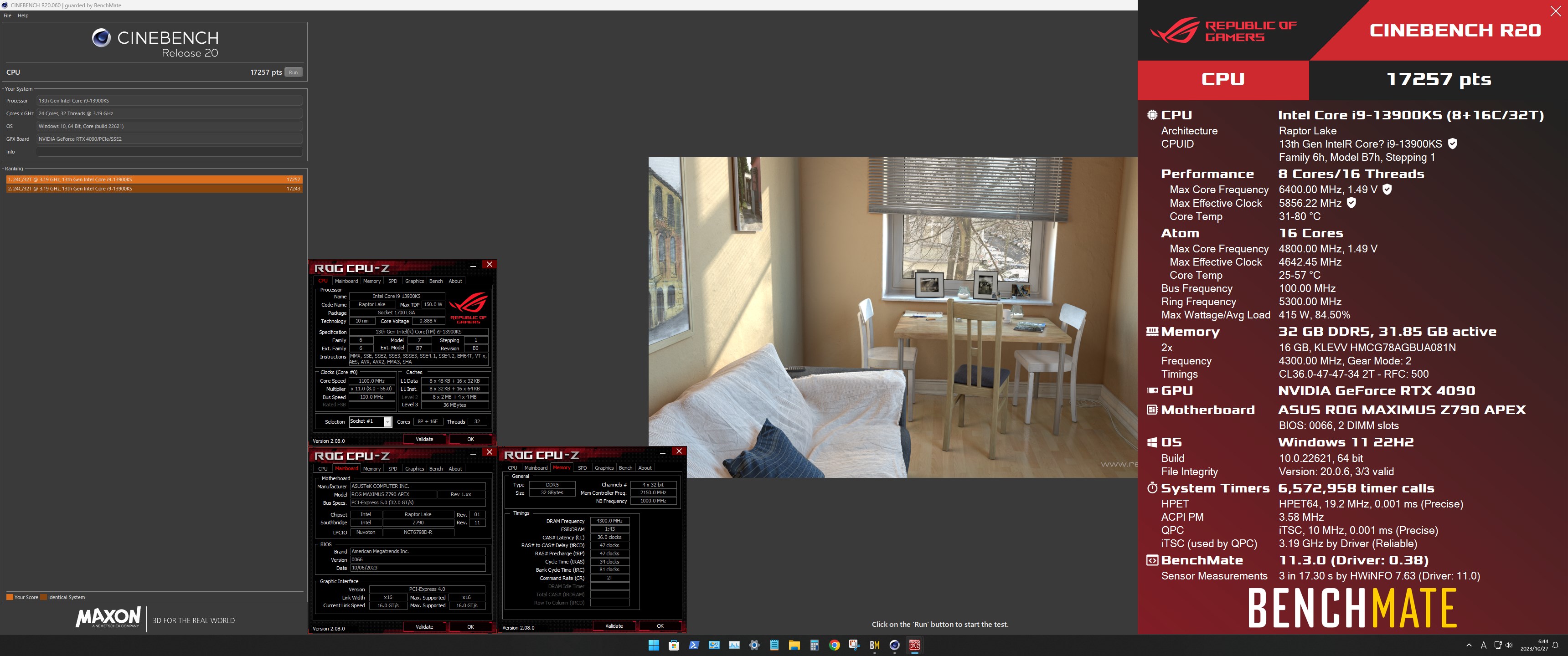Switch to CPU tab in the Memory CPU-Z window
The image size is (1568, 656).
pyautogui.click(x=512, y=468)
